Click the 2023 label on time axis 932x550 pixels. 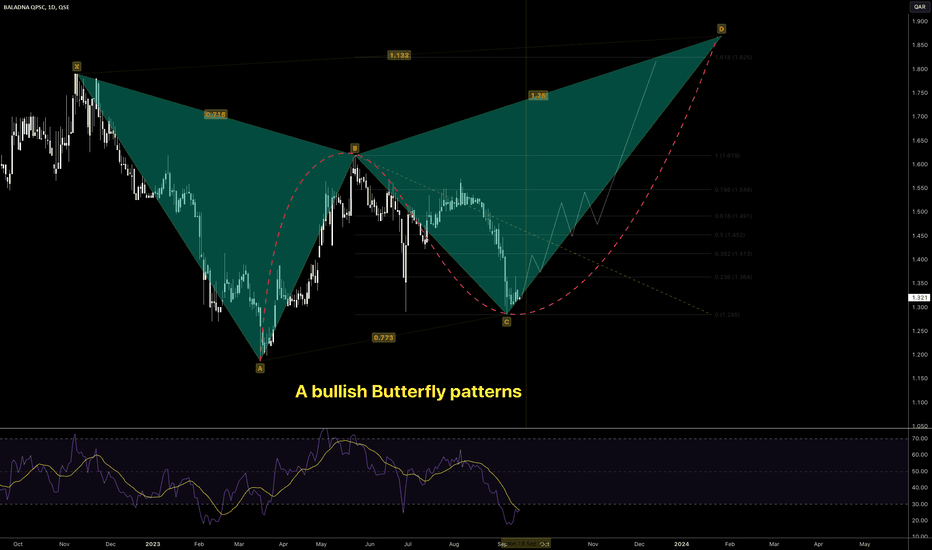(x=153, y=544)
